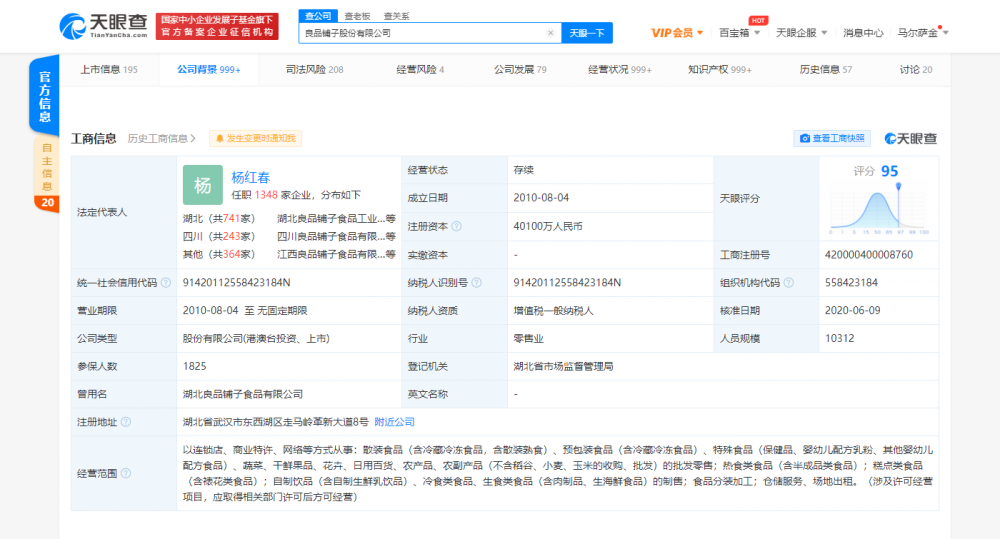Click the 40100万人民币 registered capital value
Image resolution: width=1000 pixels, height=539 pixels.
pos(548,226)
